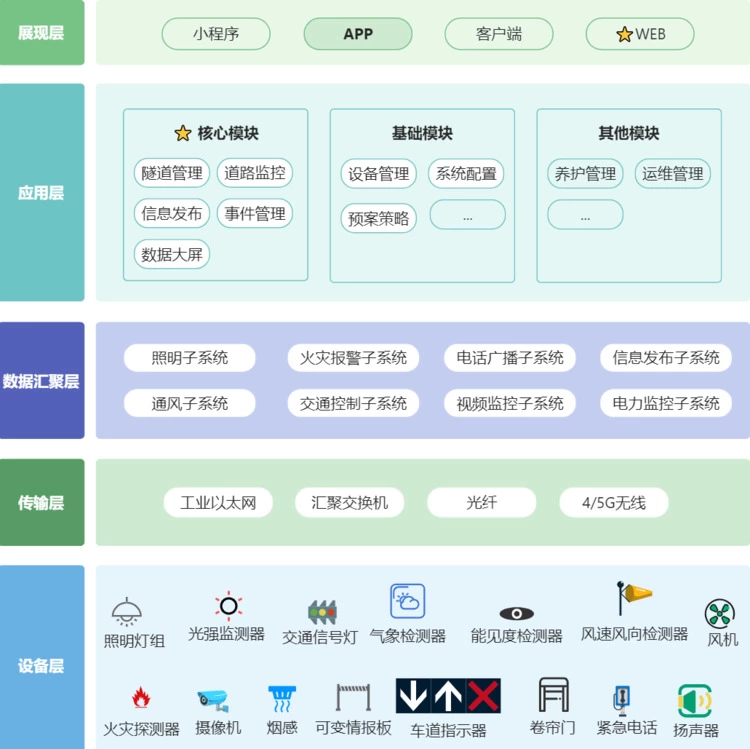Click the surveillance camera icon

pyautogui.click(x=212, y=699)
